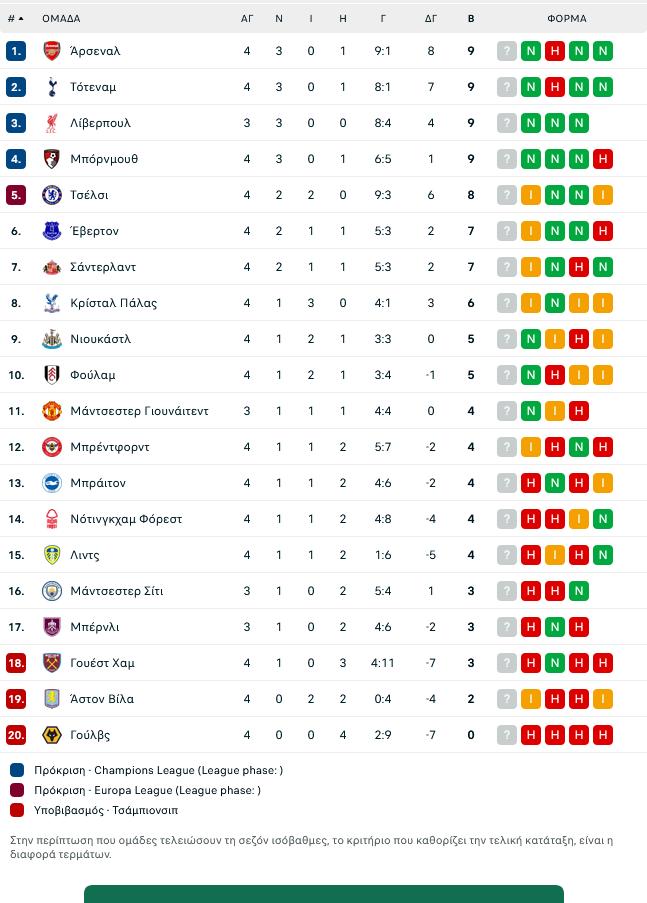Sort table by the ΟΜΑΔΑ column header
This screenshot has width=647, height=903.
(61, 18)
